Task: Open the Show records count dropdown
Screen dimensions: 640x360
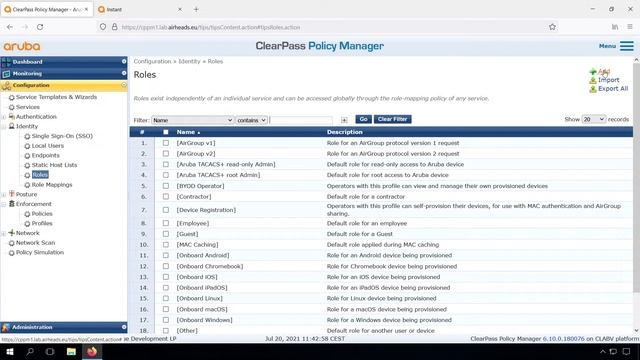Action: (593, 119)
